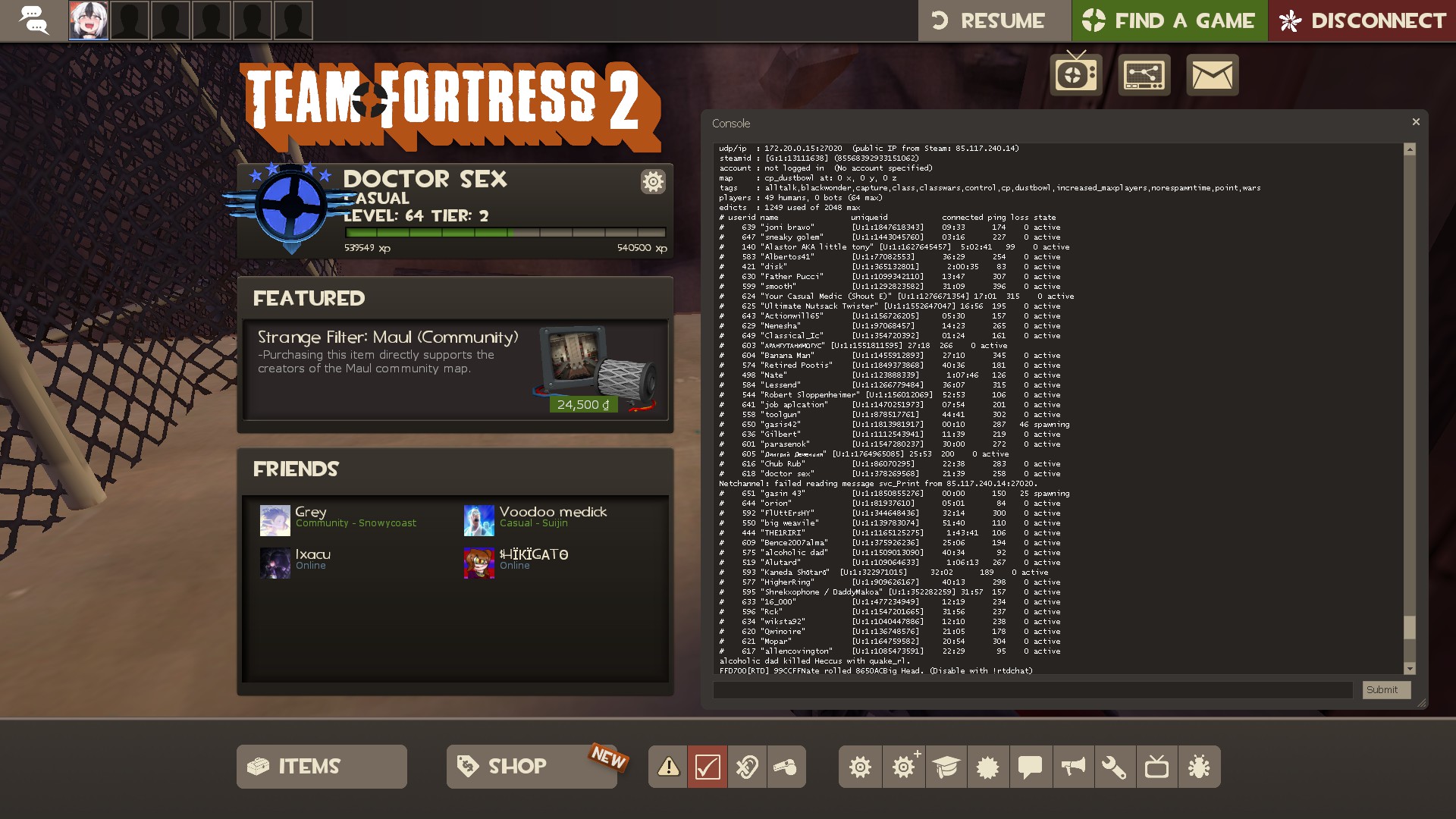The height and width of the screenshot is (819, 1456).
Task: Open the Strange Filter: Maul featured item
Action: pos(455,369)
